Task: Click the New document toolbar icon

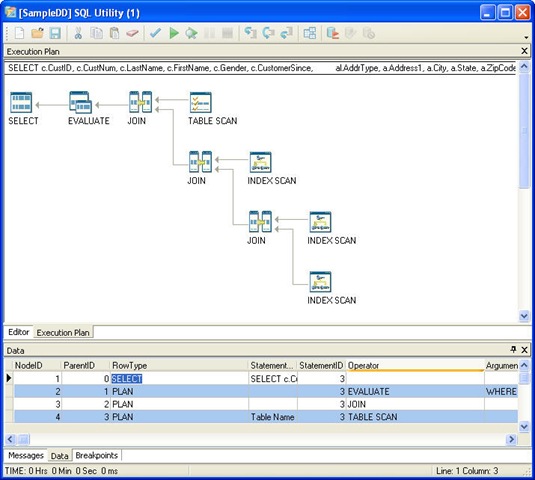Action: (19, 33)
